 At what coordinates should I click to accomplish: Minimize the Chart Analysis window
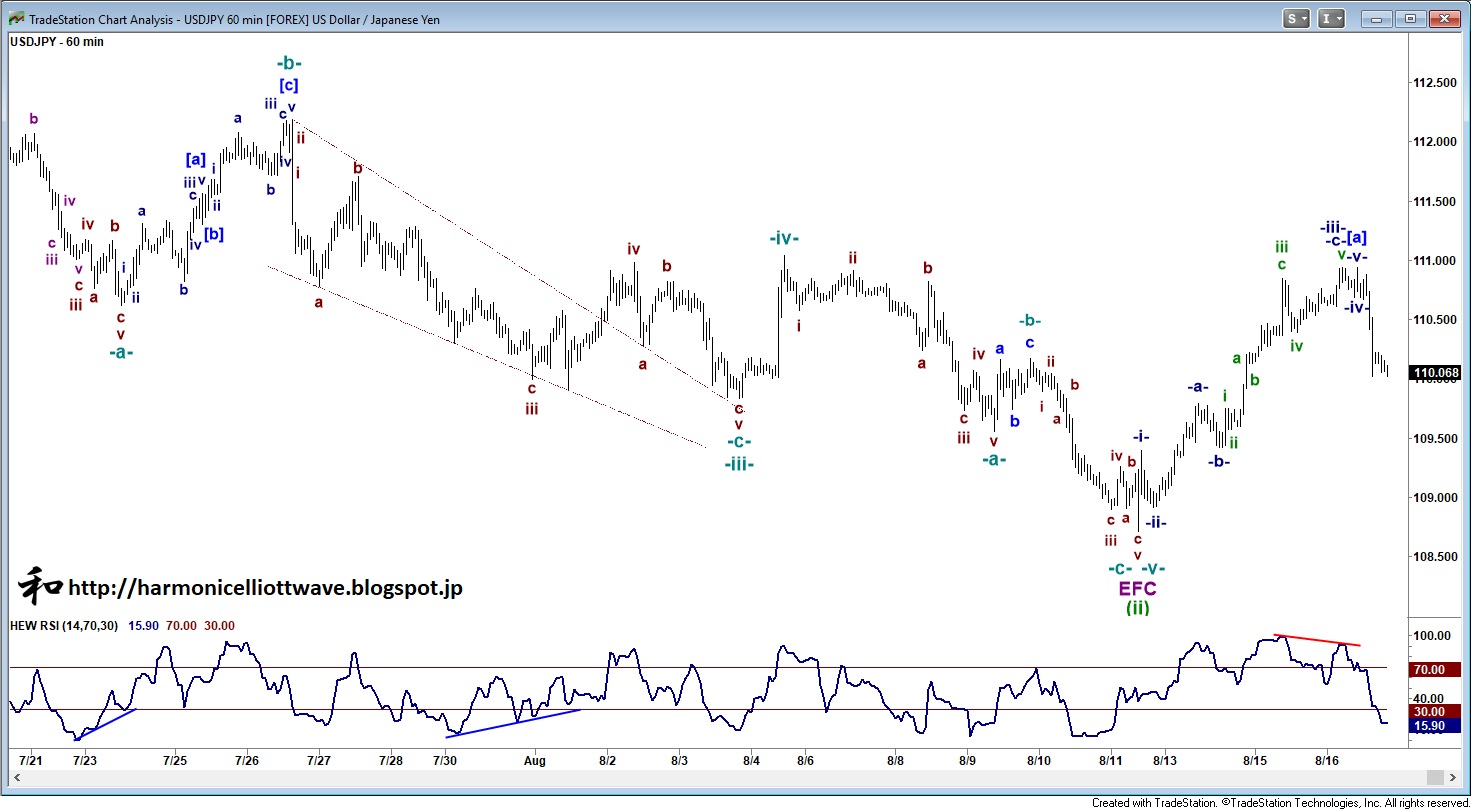(1377, 18)
